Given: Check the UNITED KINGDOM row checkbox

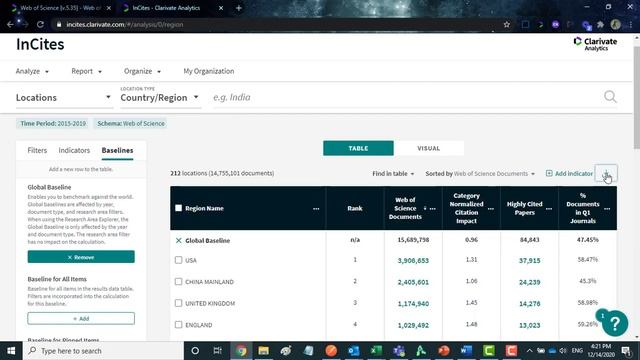Looking at the screenshot, I should (178, 303).
